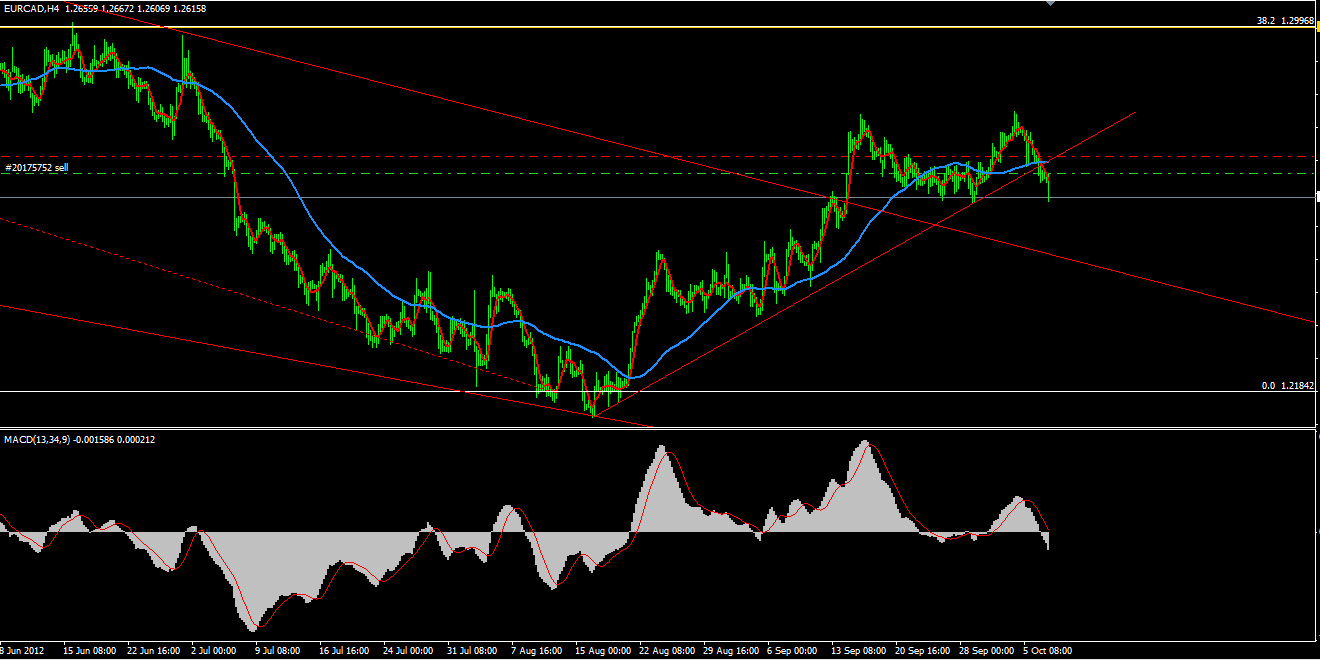Viewport: 1320px width, 660px height.
Task: Click the 20 Sep 16:00 time label
Action: pyautogui.click(x=921, y=651)
